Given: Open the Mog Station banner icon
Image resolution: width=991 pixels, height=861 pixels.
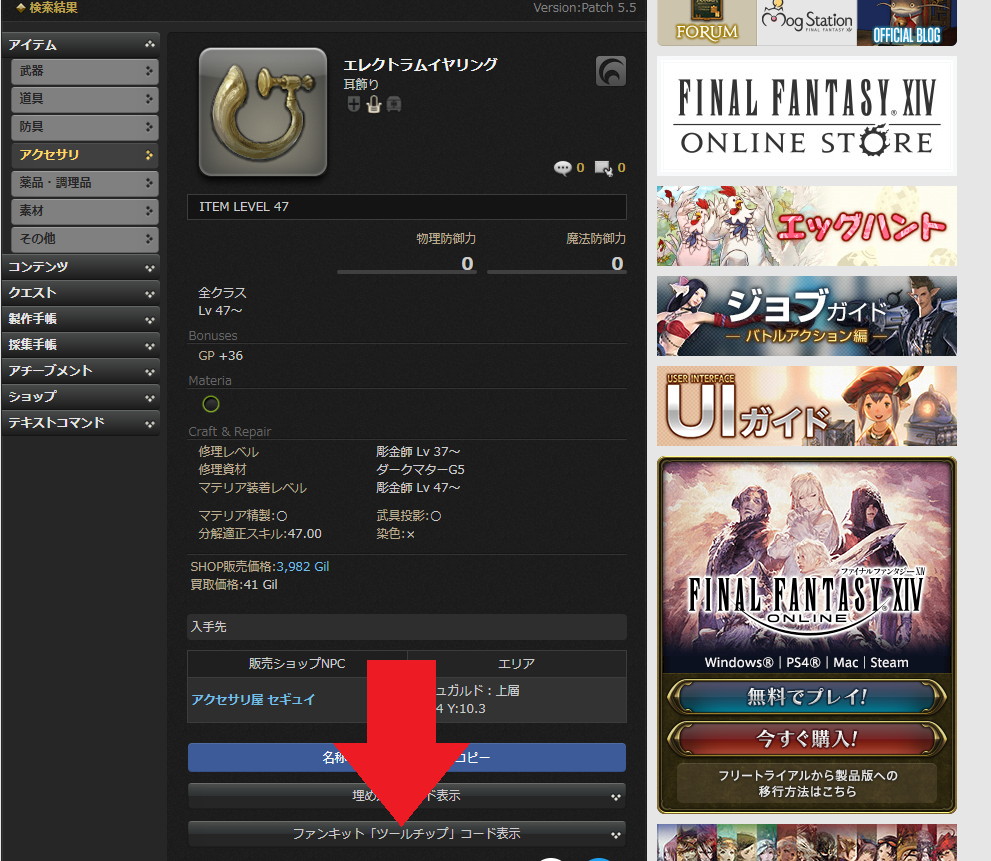Looking at the screenshot, I should (806, 22).
